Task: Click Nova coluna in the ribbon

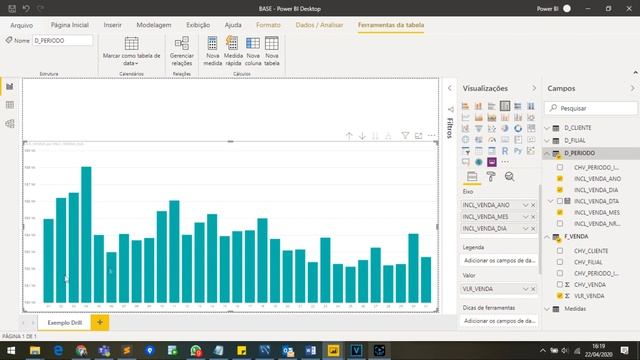Action: coord(253,51)
